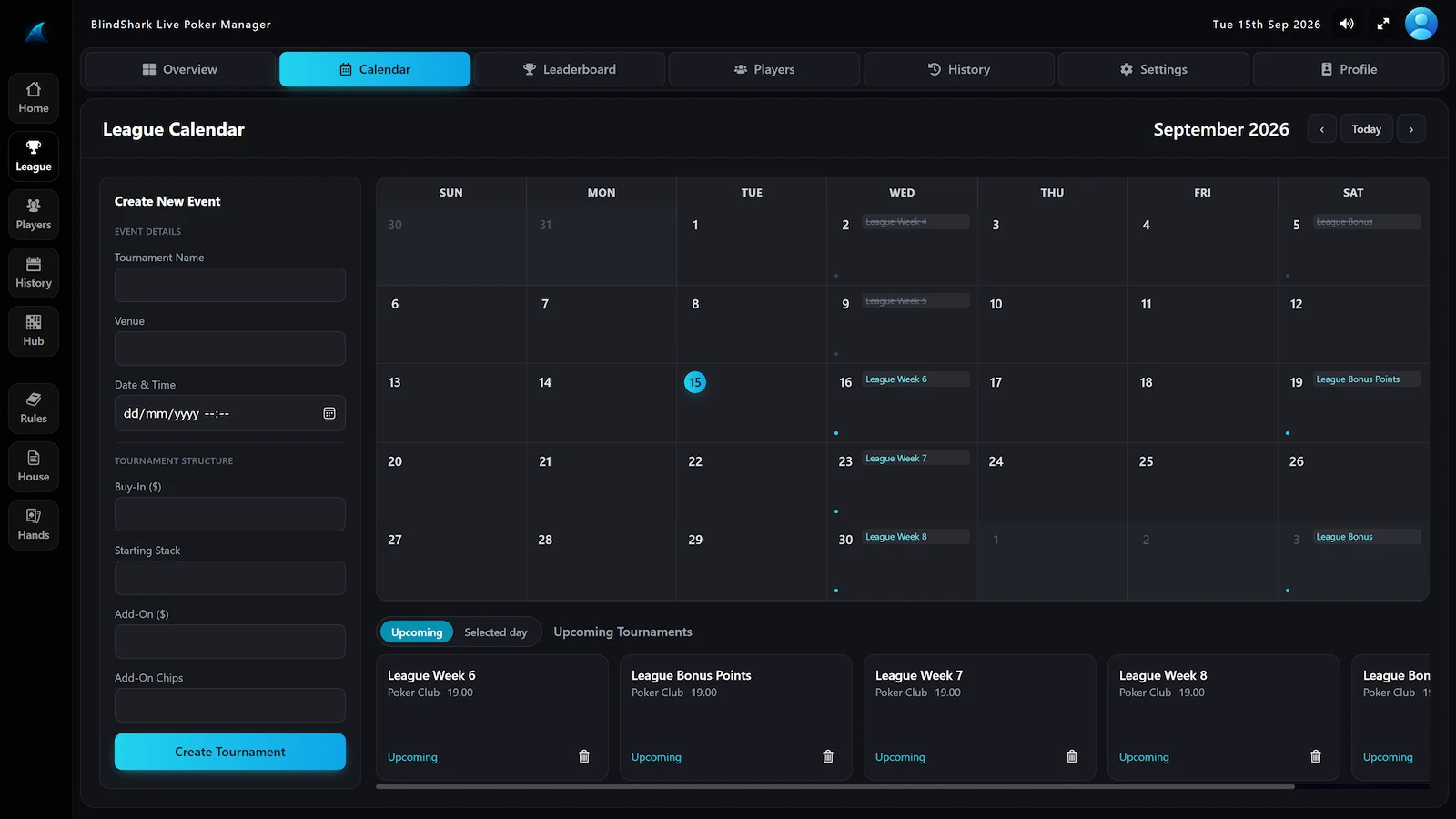The width and height of the screenshot is (1456, 819).
Task: Click the September 2026 month heading
Action: pyautogui.click(x=1221, y=129)
